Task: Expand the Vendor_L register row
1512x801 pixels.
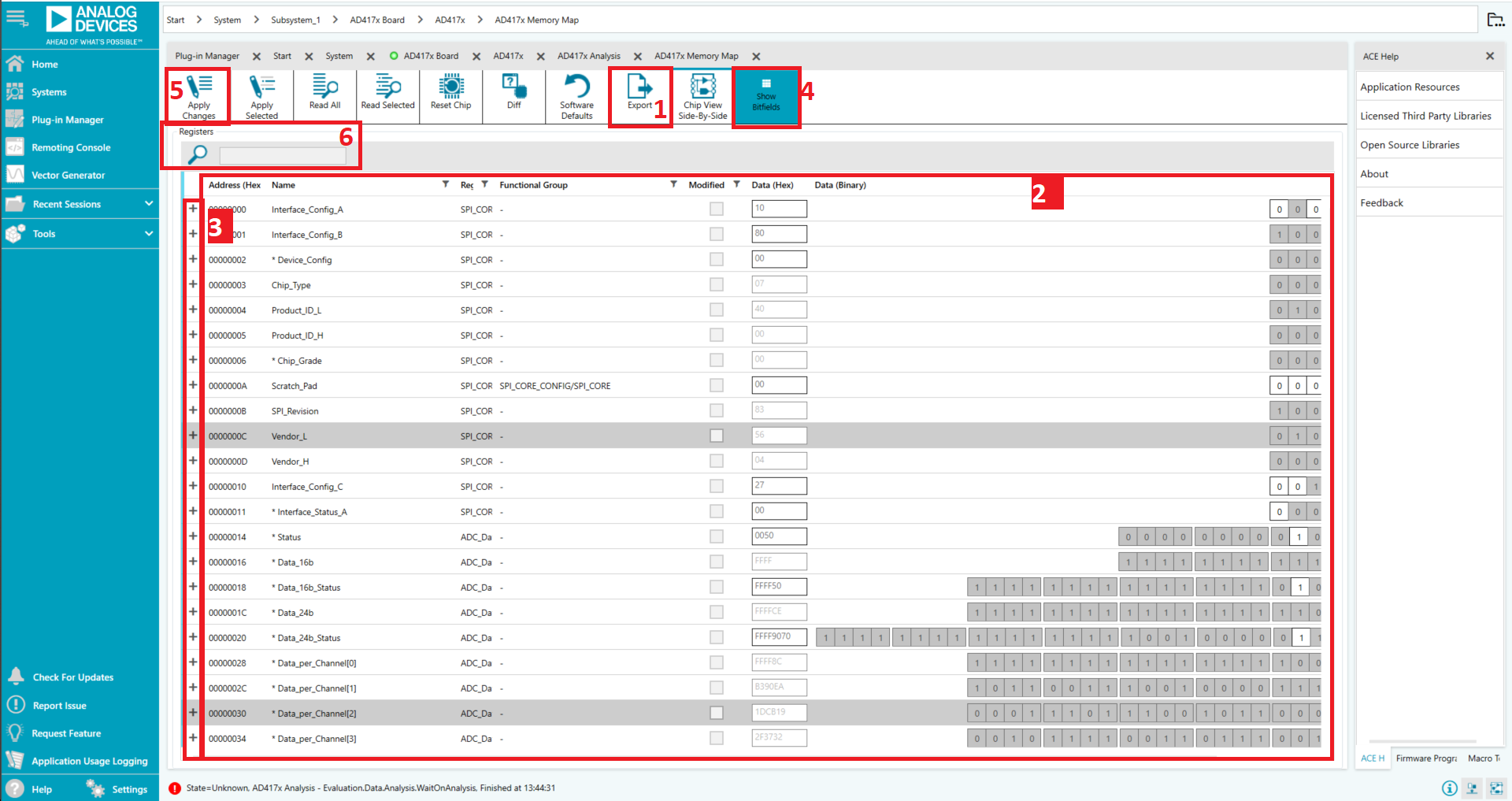Action: (x=193, y=436)
